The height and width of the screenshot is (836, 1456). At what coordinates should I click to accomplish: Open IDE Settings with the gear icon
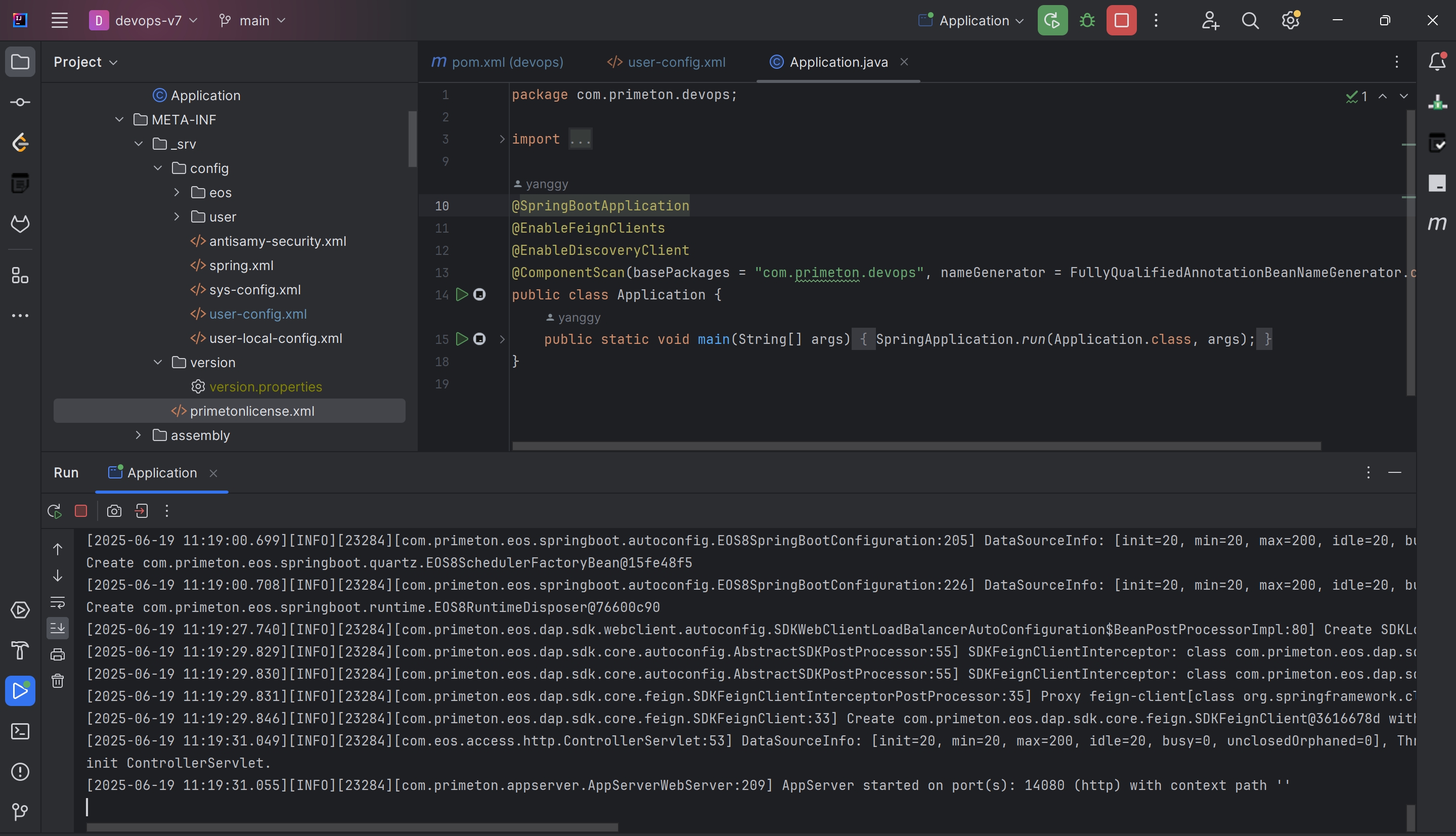tap(1291, 20)
